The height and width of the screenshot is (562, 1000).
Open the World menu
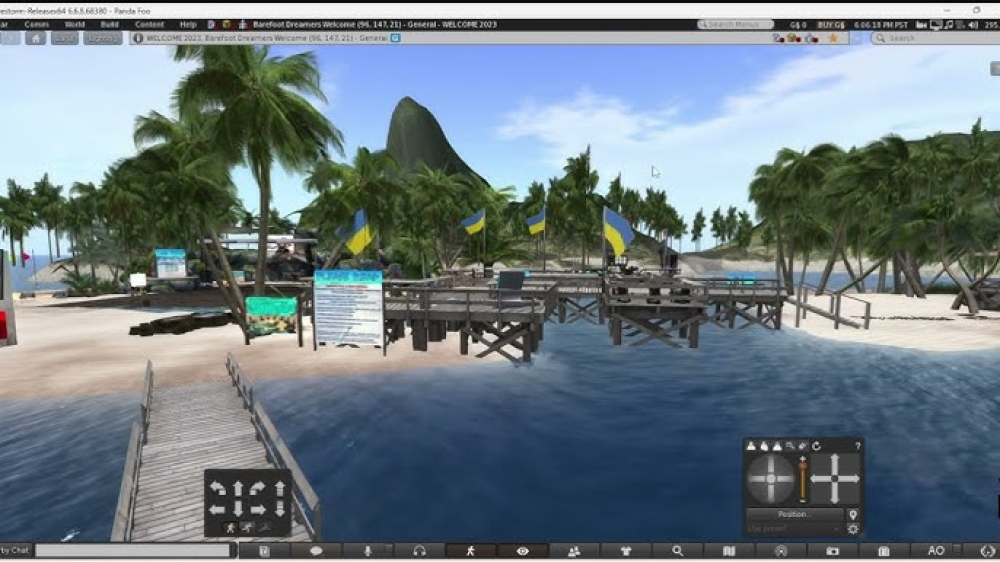coord(74,24)
